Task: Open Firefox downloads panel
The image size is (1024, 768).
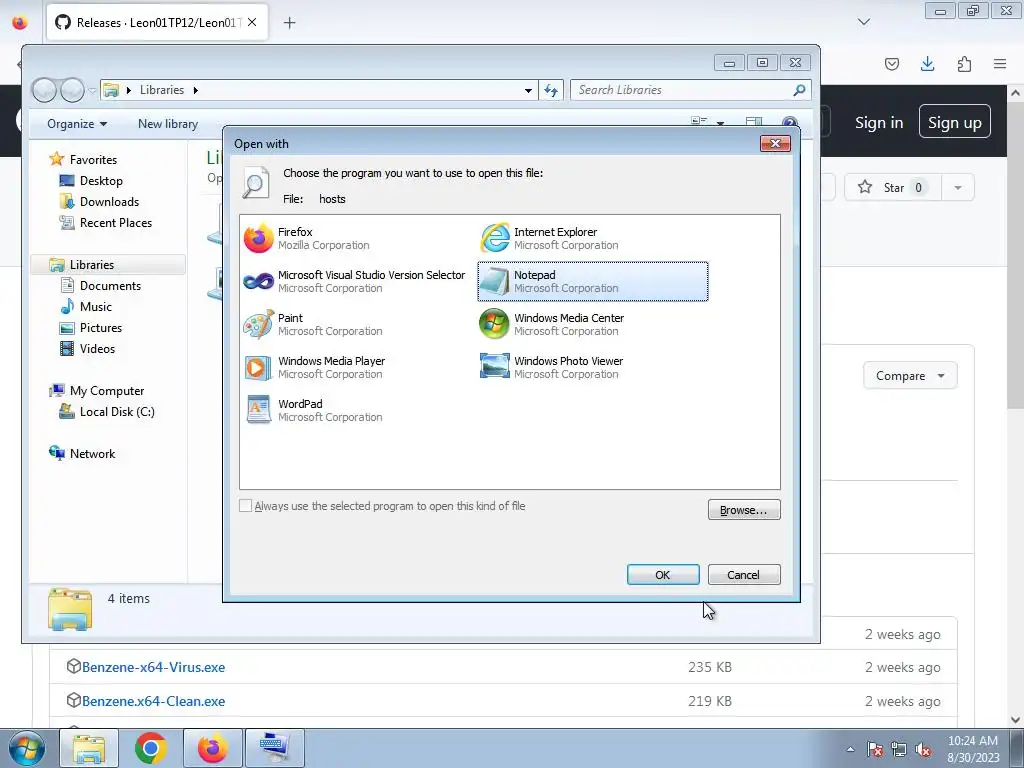Action: pyautogui.click(x=927, y=63)
